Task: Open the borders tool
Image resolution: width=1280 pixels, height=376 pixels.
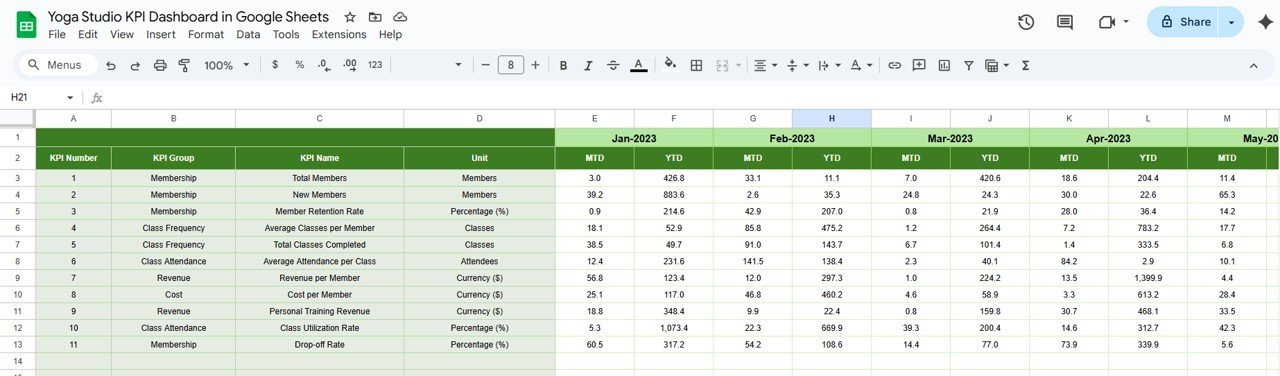Action: click(x=696, y=65)
